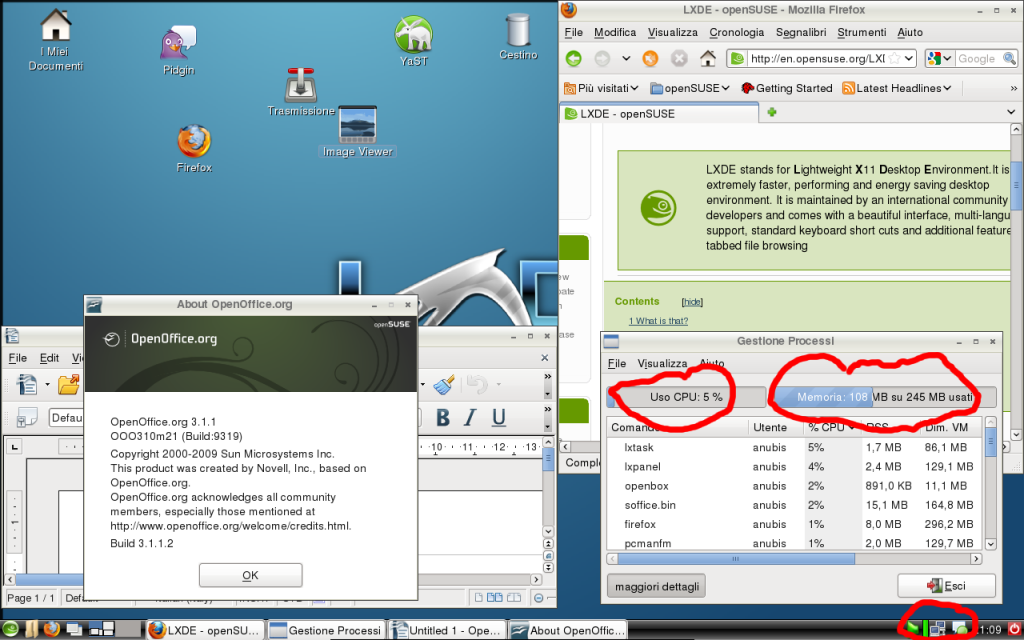Click the Memoria usage progress bar
1024x640 pixels.
tap(884, 397)
